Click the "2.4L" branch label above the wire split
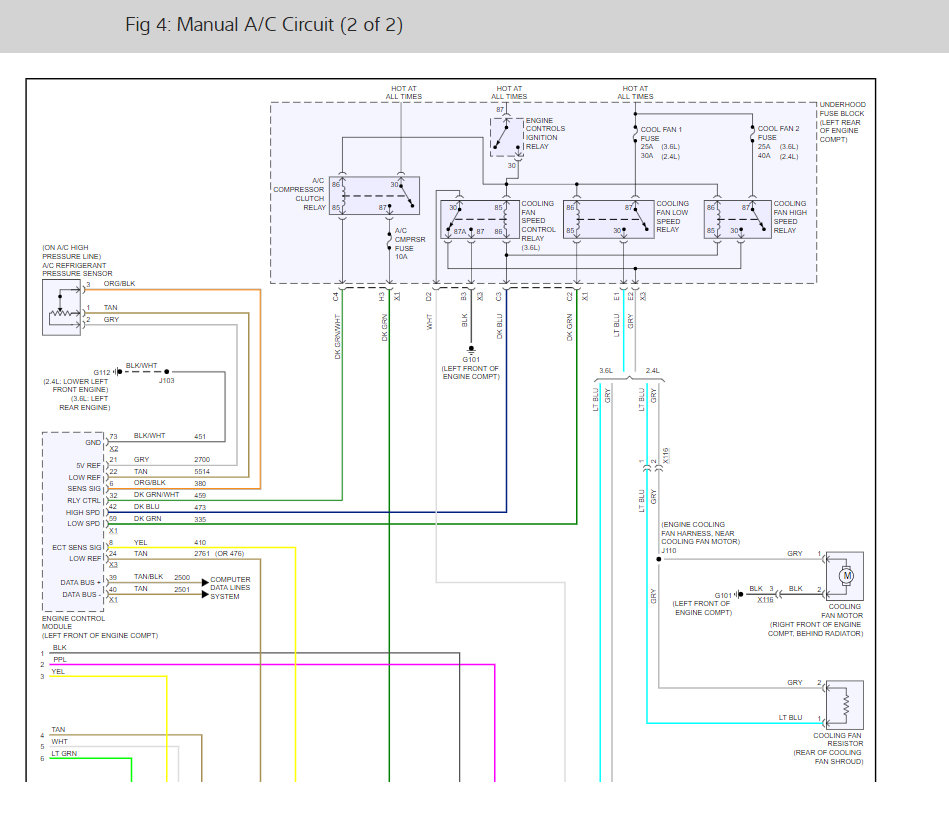Image resolution: width=949 pixels, height=821 pixels. click(x=652, y=370)
